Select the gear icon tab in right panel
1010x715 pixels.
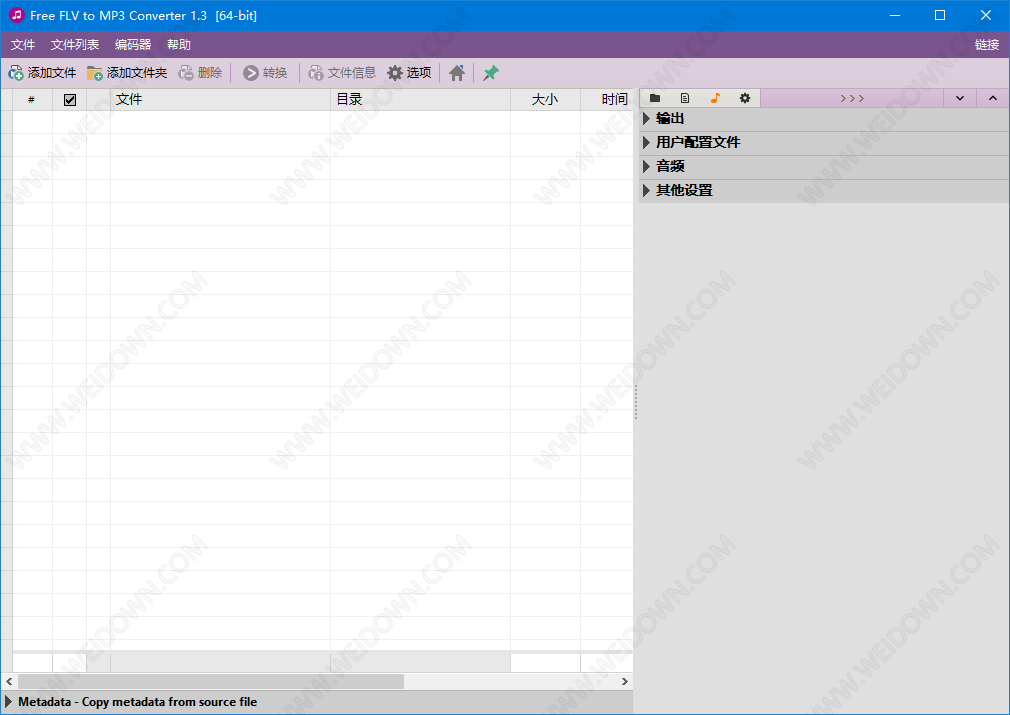745,98
